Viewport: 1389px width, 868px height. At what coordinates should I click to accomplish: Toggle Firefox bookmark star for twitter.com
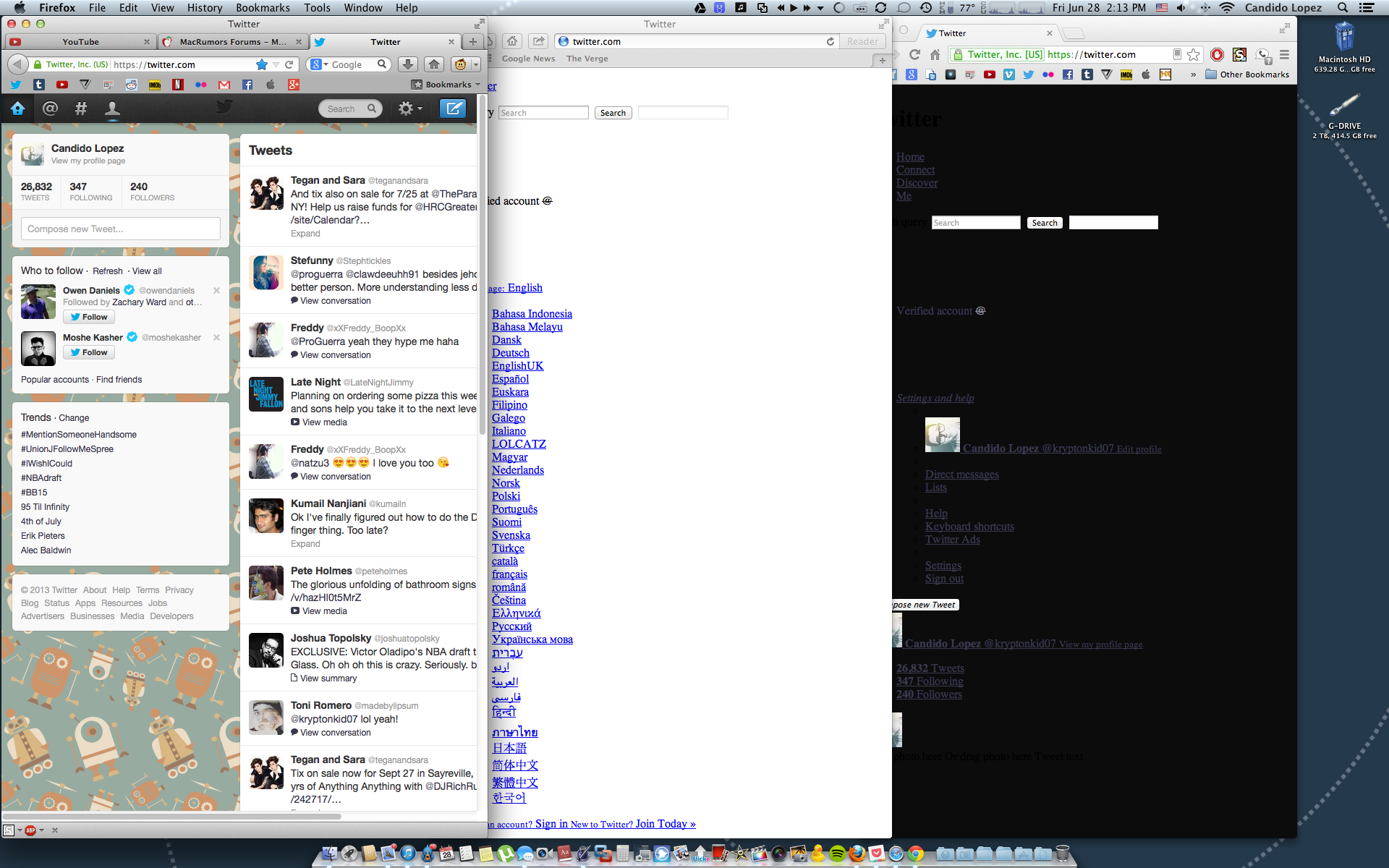262,64
